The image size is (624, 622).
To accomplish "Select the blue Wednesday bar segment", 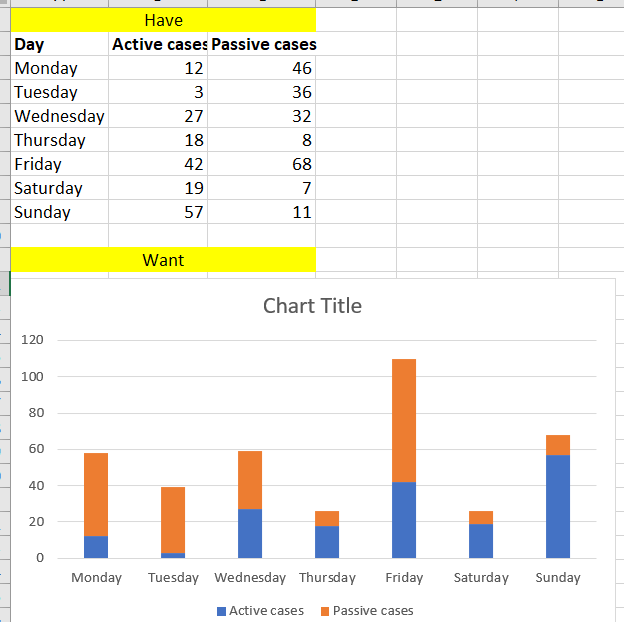I will tap(250, 533).
